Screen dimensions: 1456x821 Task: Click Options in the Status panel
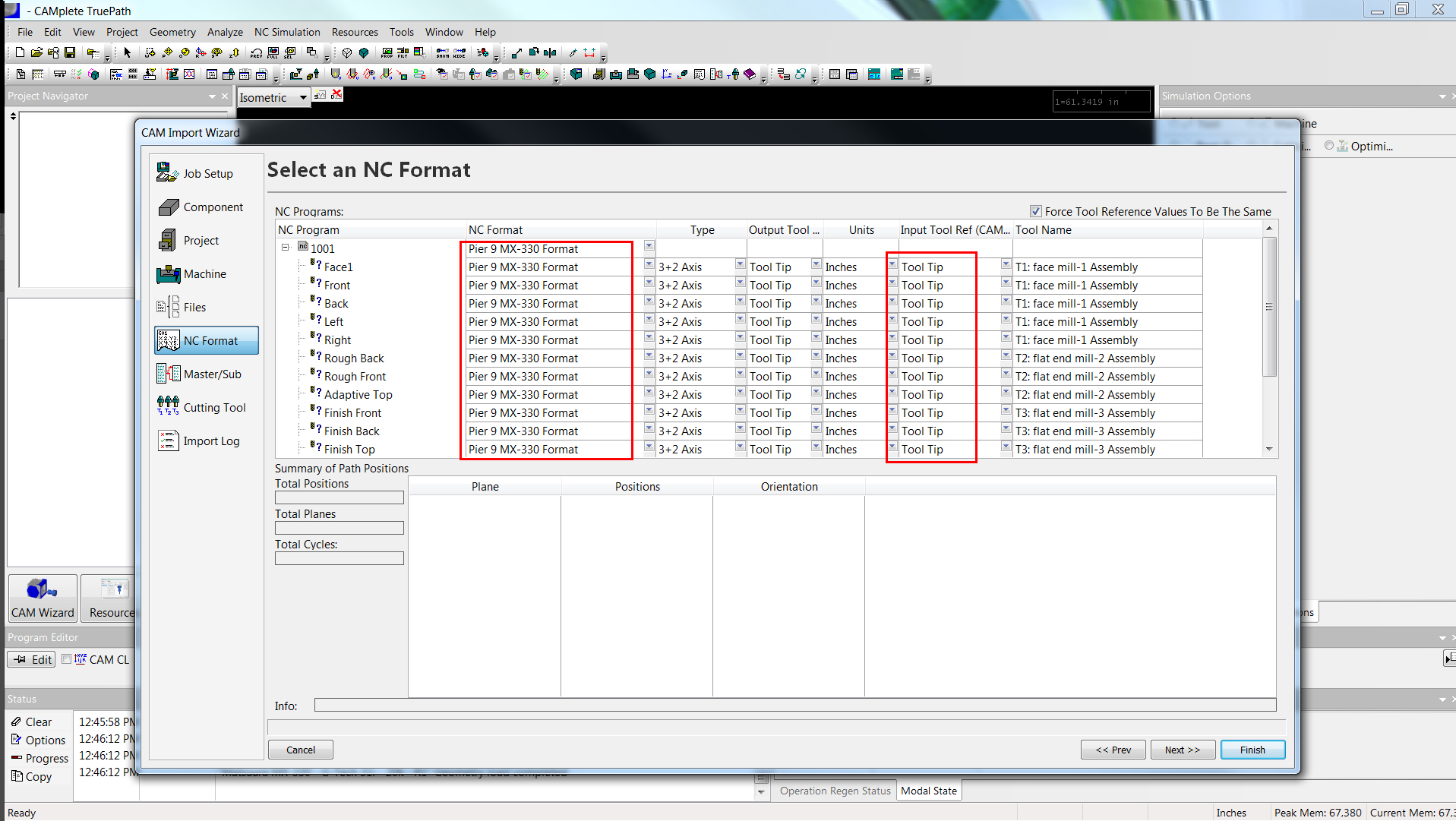pyautogui.click(x=38, y=740)
